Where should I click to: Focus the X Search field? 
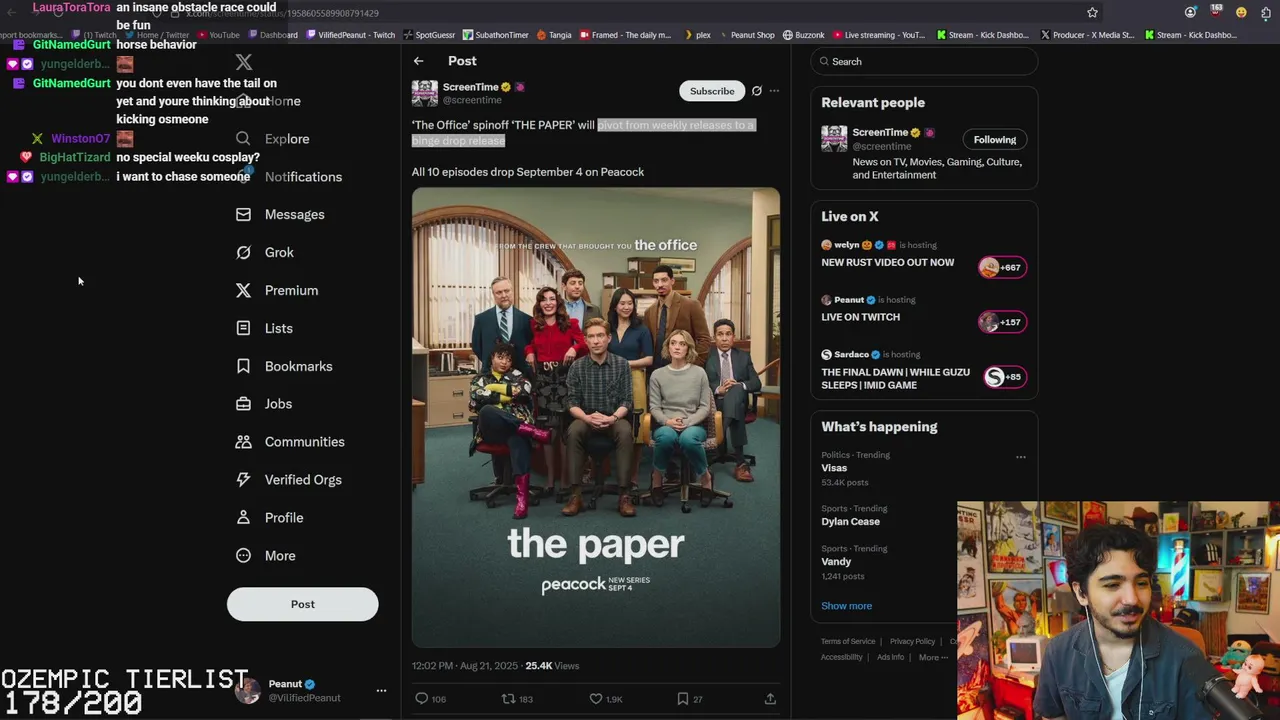pyautogui.click(x=924, y=61)
